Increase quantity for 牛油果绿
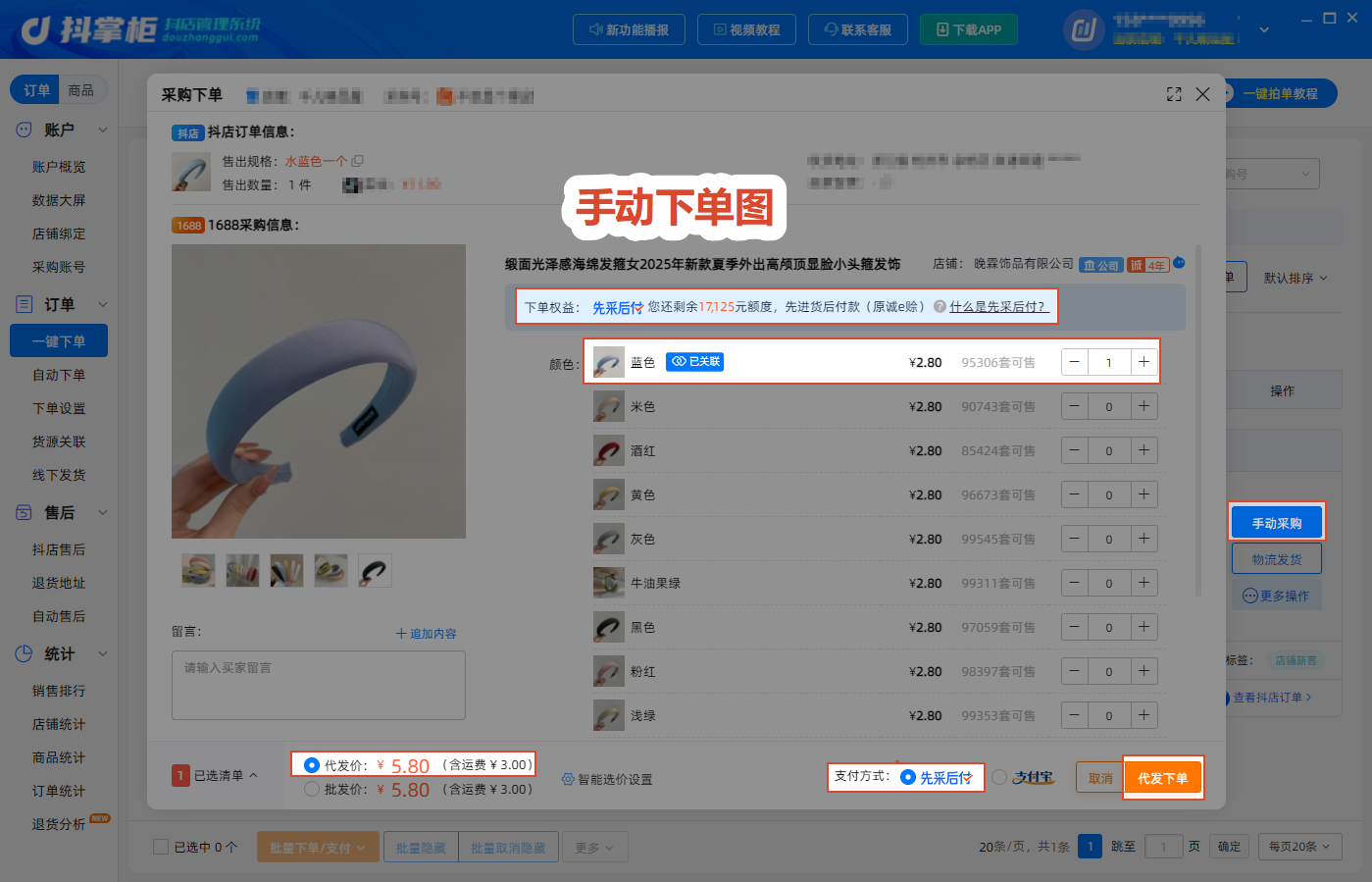 click(1143, 583)
